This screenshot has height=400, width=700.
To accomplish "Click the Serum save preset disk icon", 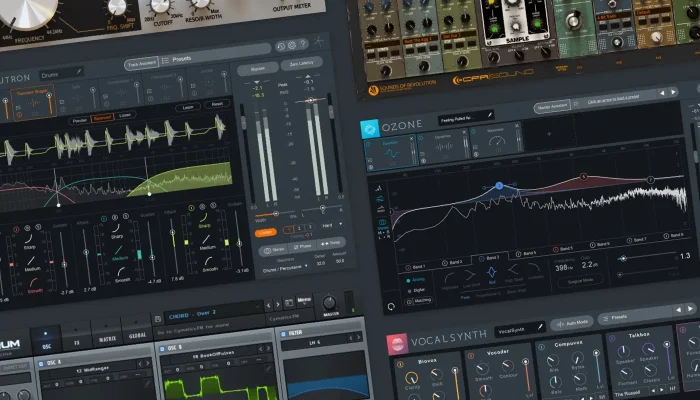I will click(158, 319).
